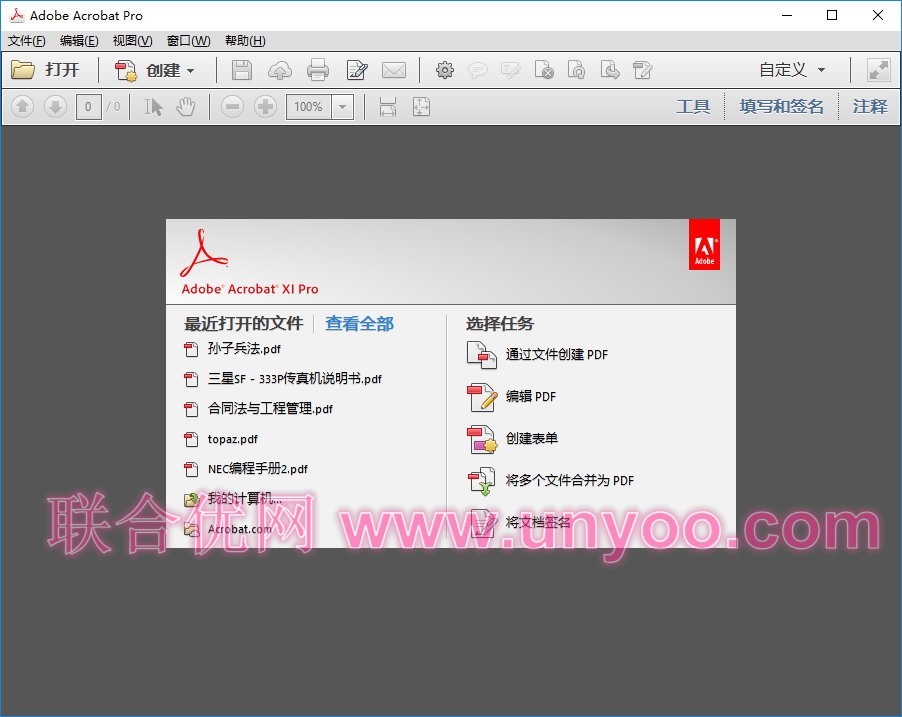Click the speech bubble comment icon
Image resolution: width=902 pixels, height=717 pixels.
click(x=477, y=70)
